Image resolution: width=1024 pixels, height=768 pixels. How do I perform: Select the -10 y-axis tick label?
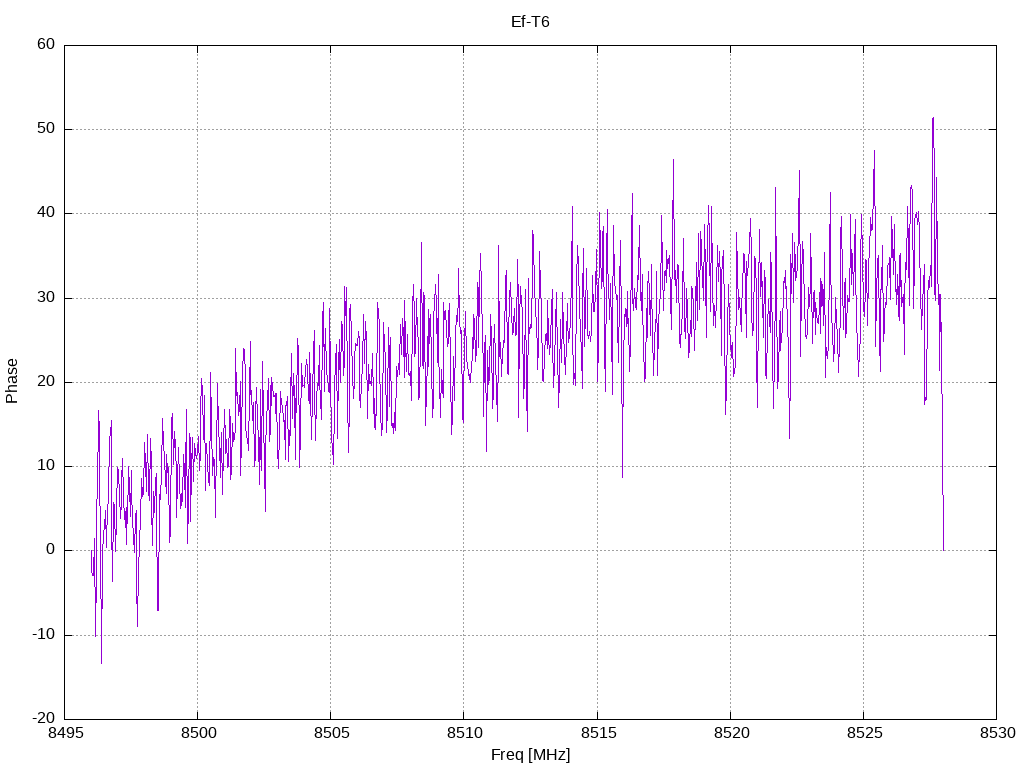point(44,634)
